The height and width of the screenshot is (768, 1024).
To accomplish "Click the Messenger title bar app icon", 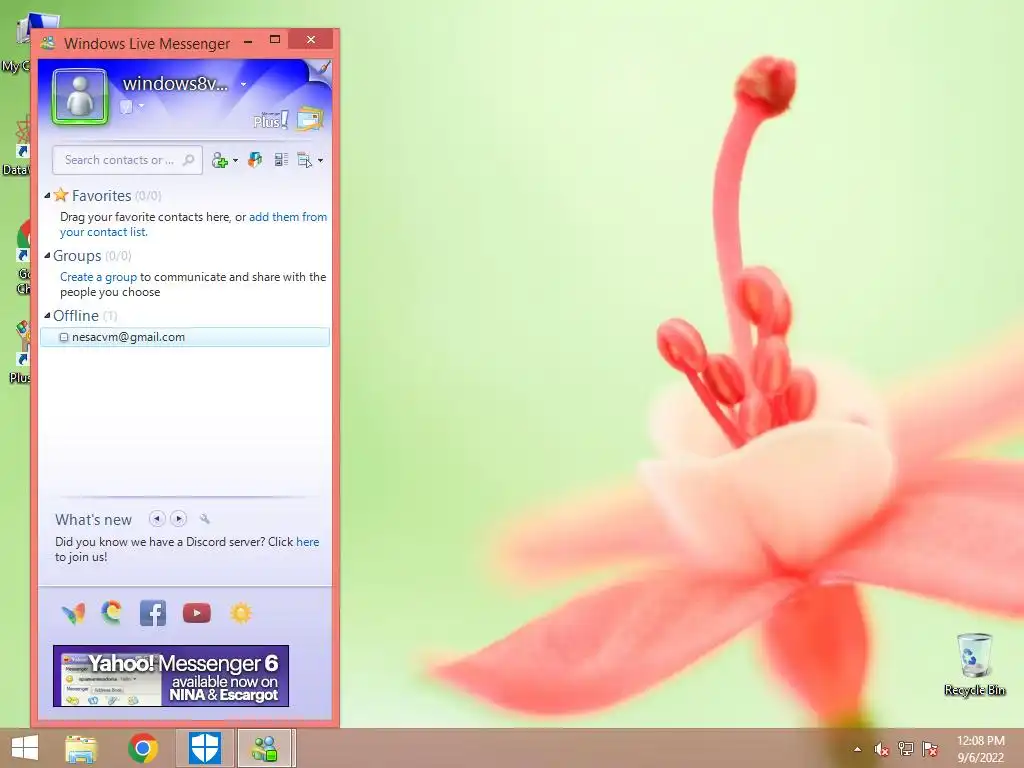I will coord(48,44).
